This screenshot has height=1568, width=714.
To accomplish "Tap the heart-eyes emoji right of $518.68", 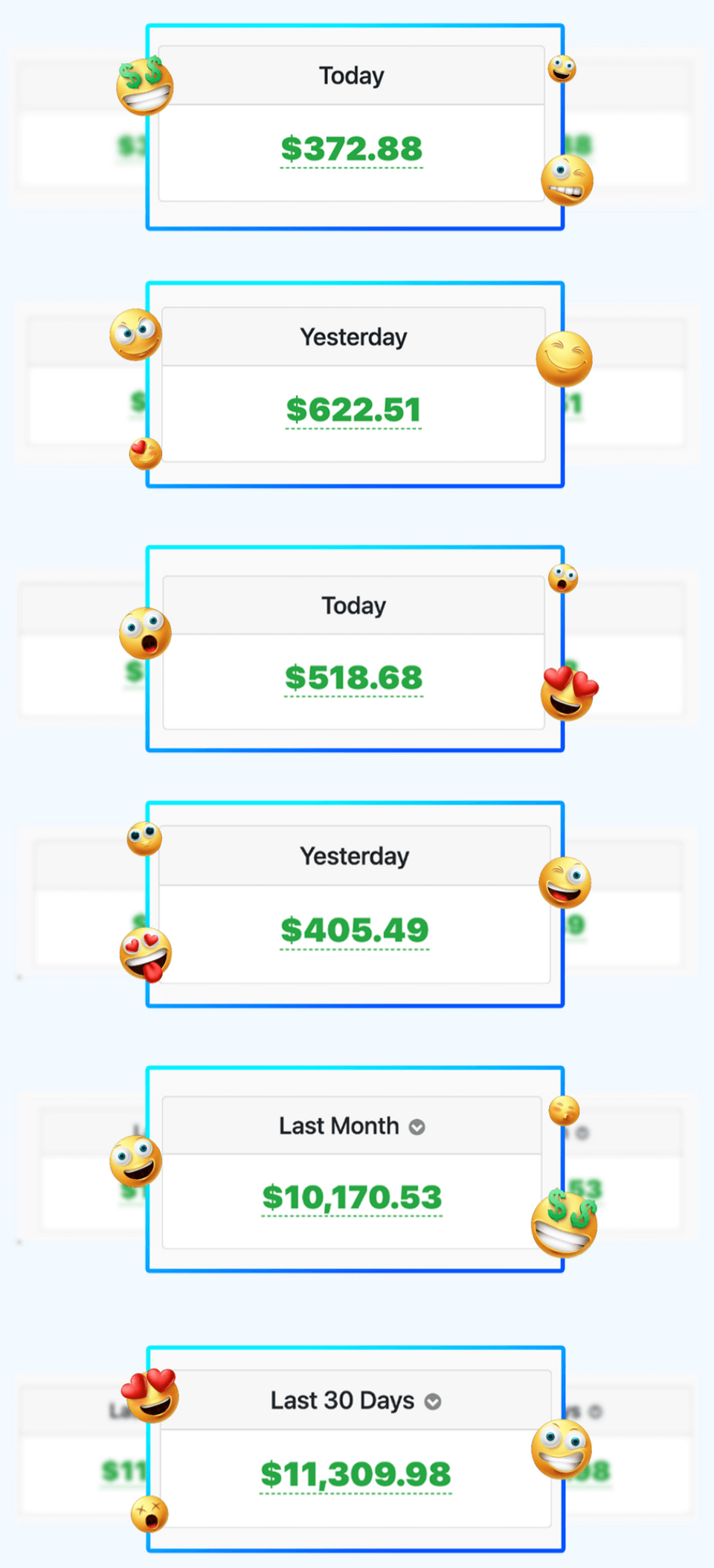I will pyautogui.click(x=569, y=693).
